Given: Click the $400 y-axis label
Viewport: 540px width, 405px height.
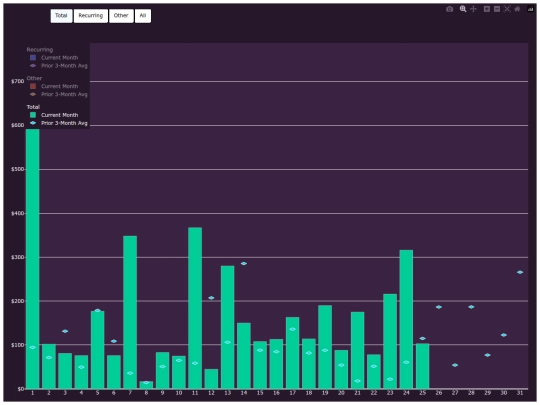Looking at the screenshot, I should click(x=18, y=214).
